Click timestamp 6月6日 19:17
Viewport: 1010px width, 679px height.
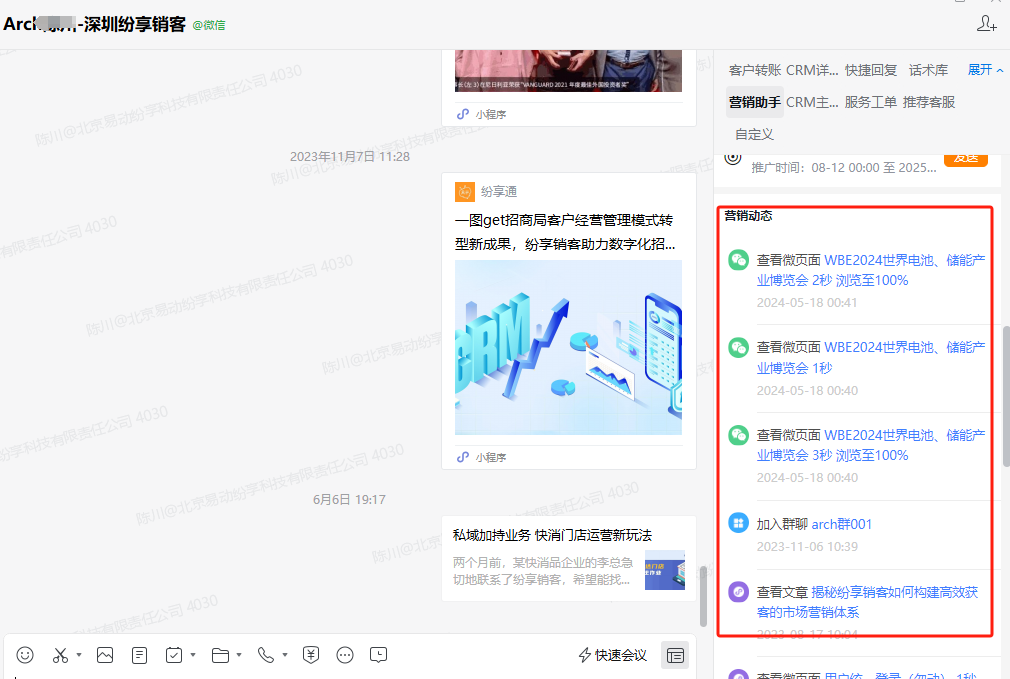pos(349,499)
